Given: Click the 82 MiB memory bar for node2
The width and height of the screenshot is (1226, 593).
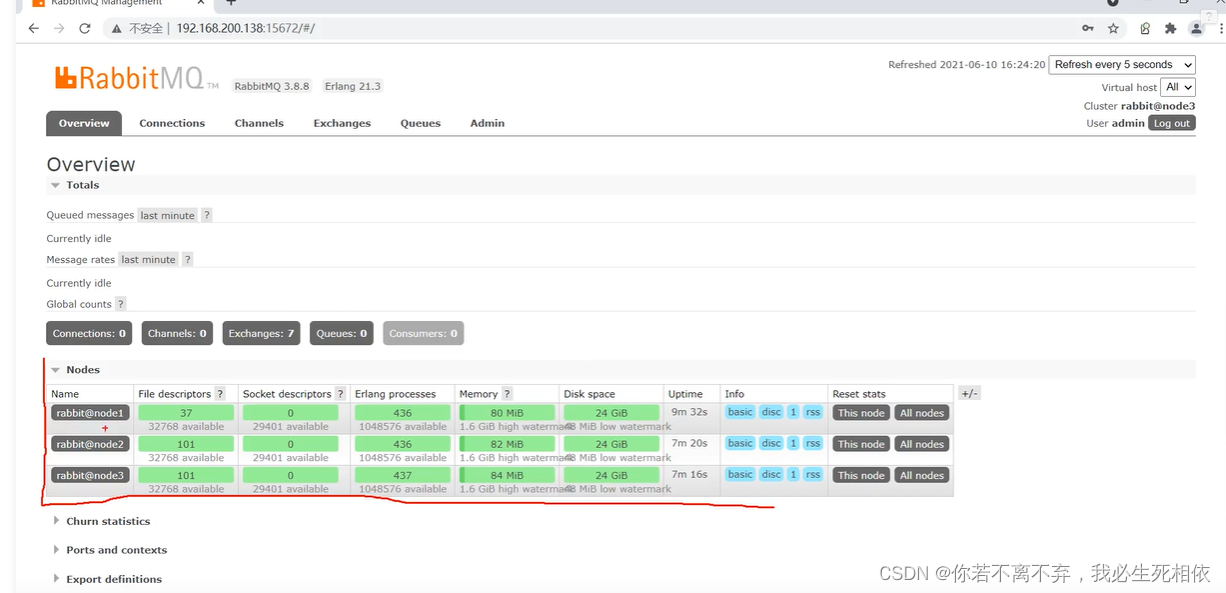Looking at the screenshot, I should 507,444.
